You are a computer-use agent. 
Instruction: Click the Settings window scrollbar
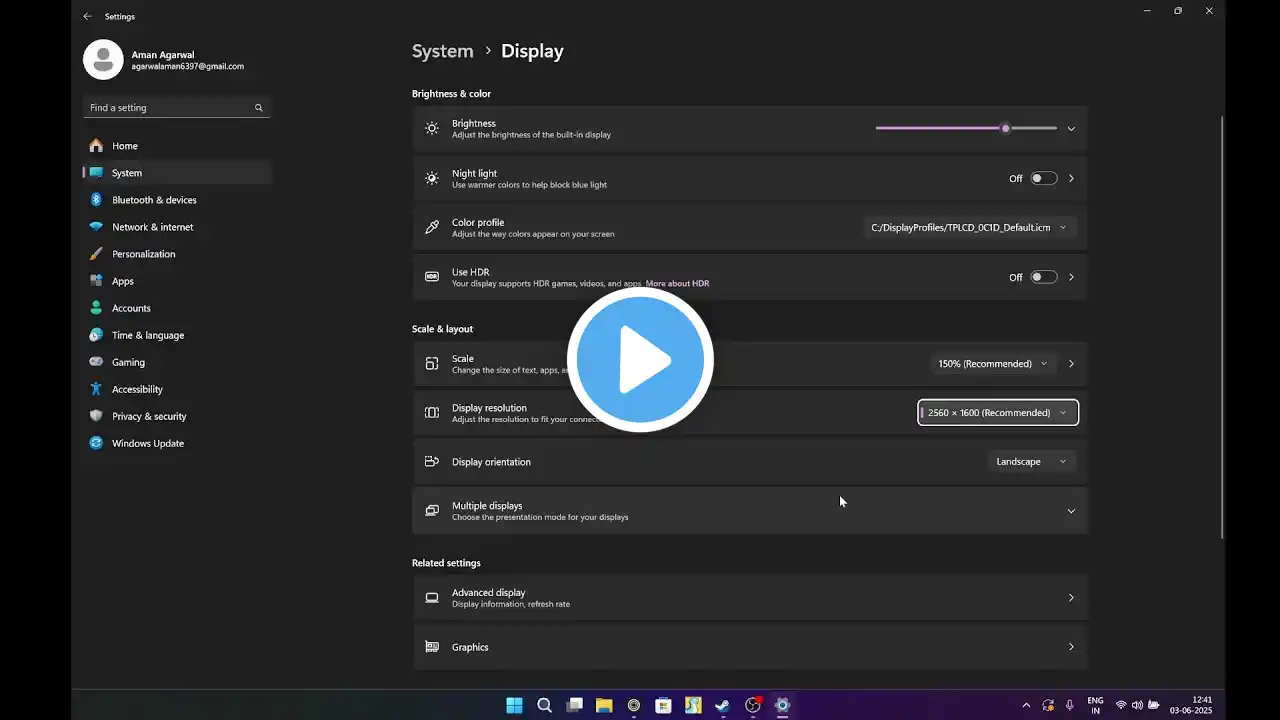click(x=1221, y=327)
